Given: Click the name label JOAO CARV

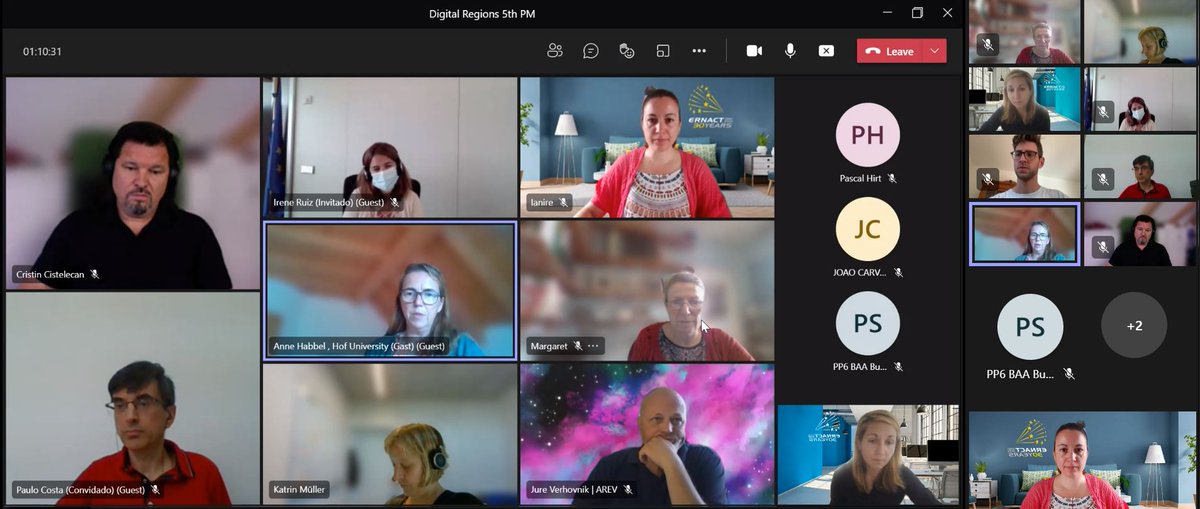Looking at the screenshot, I should [861, 272].
